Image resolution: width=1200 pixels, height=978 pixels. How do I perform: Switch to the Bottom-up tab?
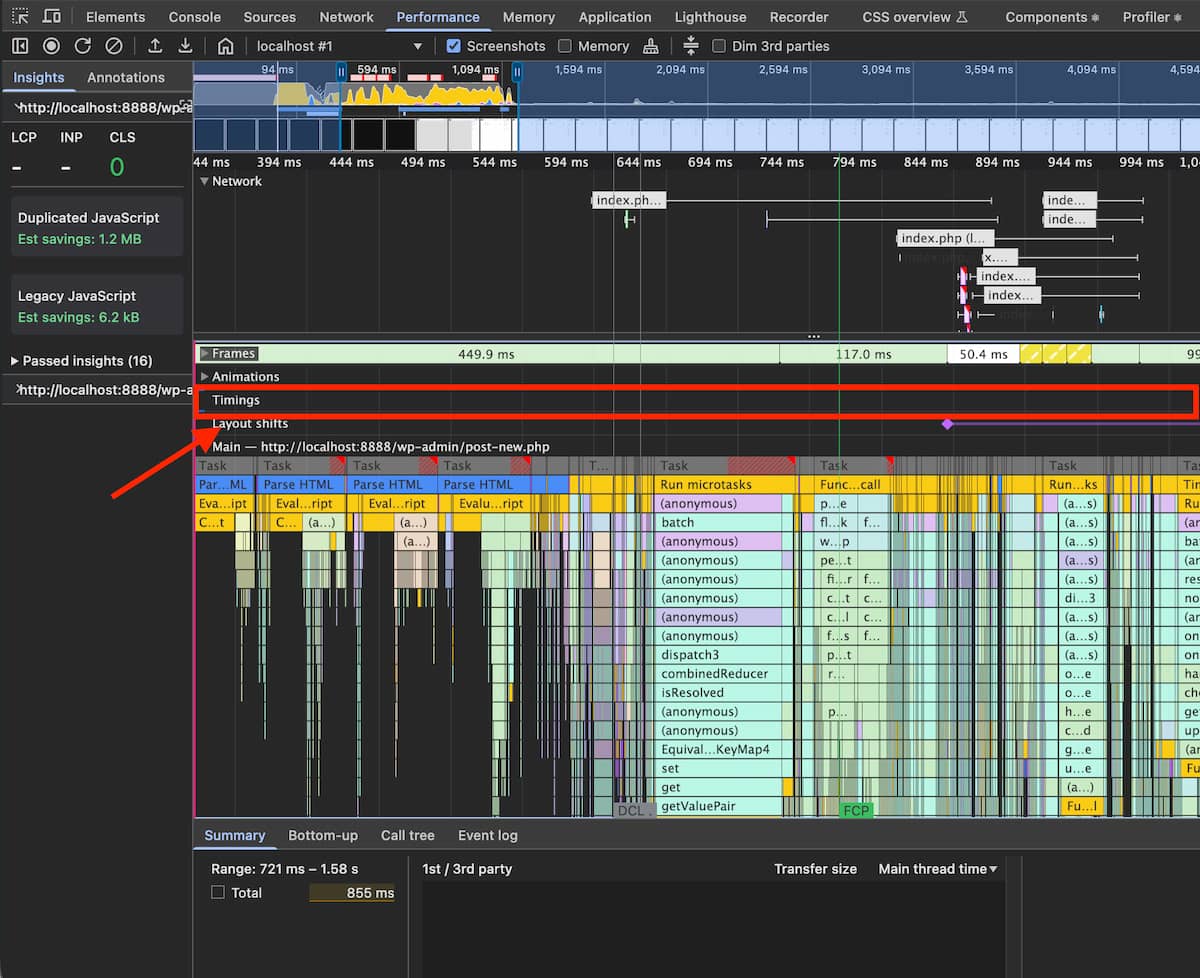coord(323,835)
